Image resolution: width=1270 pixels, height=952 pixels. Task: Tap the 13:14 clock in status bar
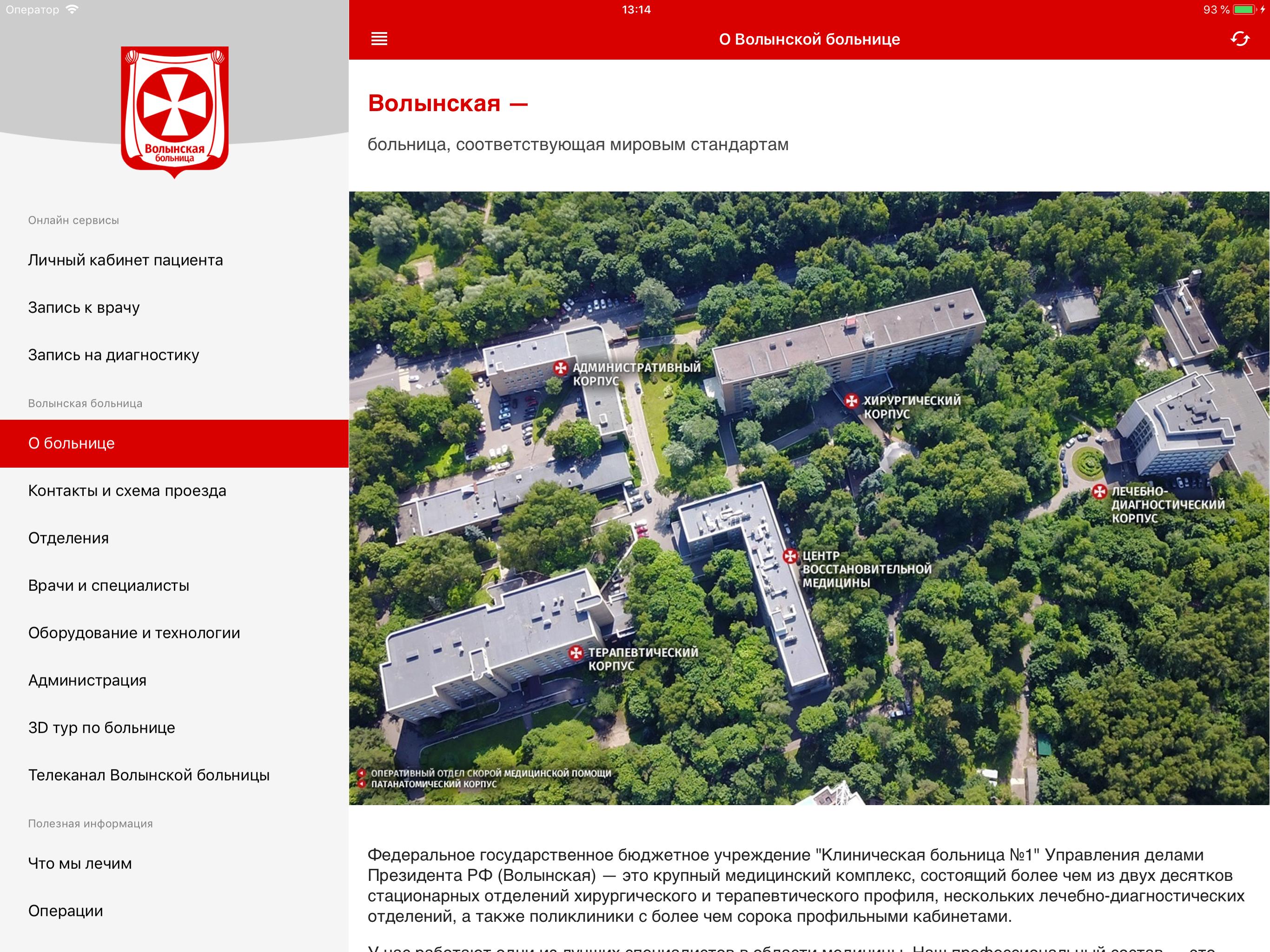636,10
